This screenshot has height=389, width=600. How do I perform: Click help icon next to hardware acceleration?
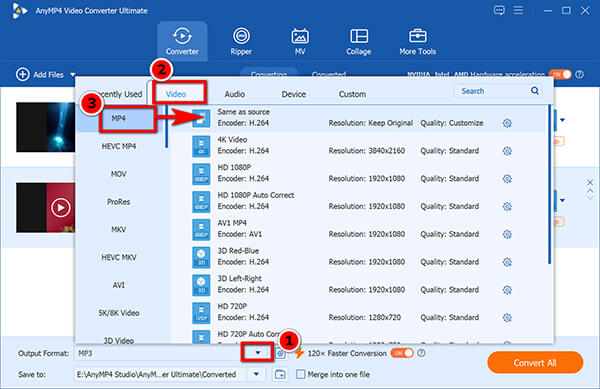(x=580, y=74)
